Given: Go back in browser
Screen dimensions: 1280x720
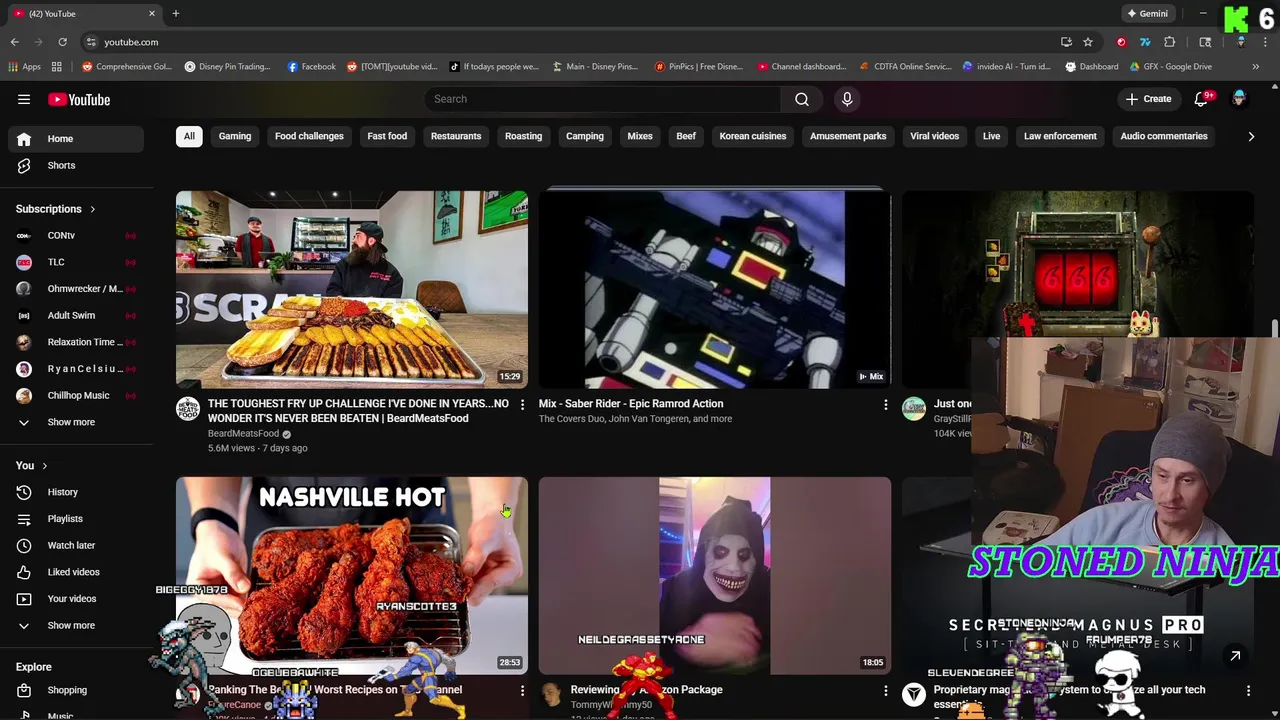Looking at the screenshot, I should 14,42.
